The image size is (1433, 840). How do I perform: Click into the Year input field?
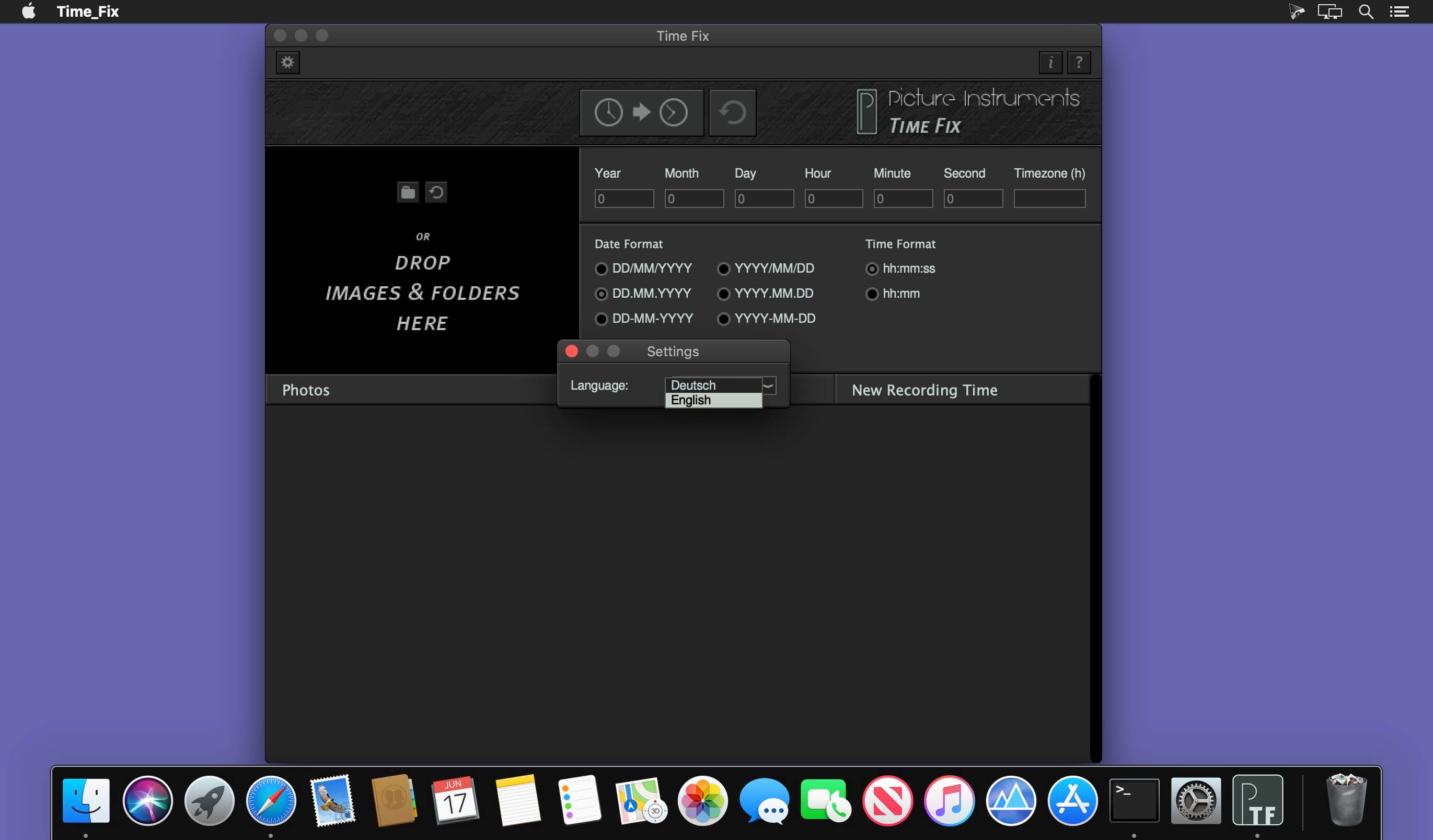pyautogui.click(x=624, y=199)
